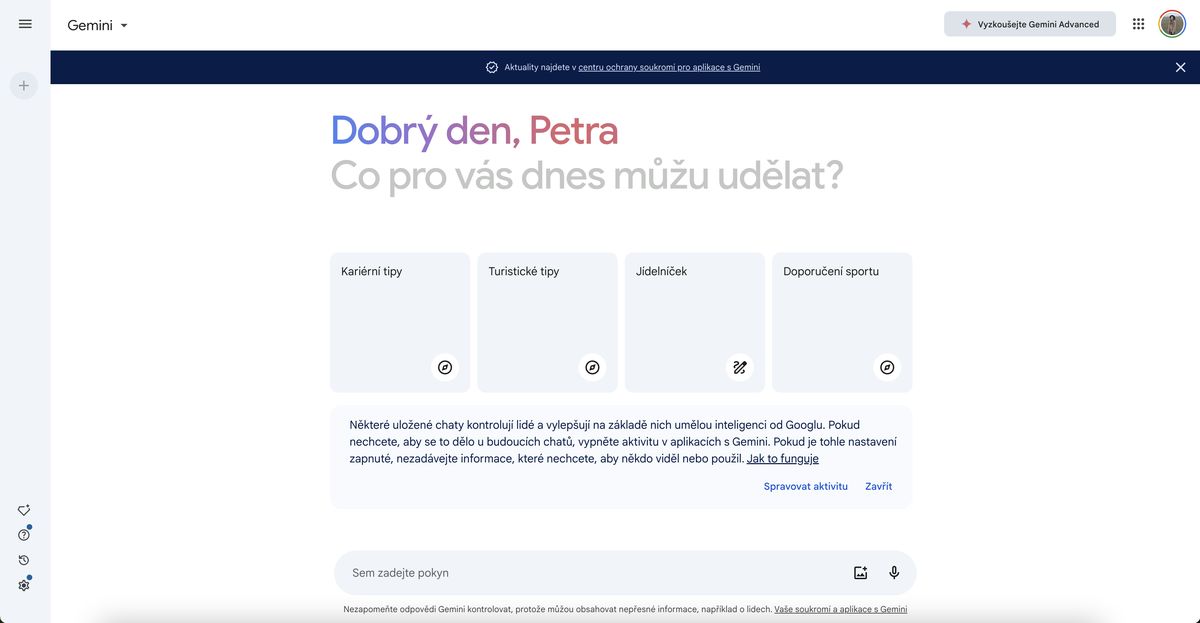Activate the microphone voice input

[894, 573]
